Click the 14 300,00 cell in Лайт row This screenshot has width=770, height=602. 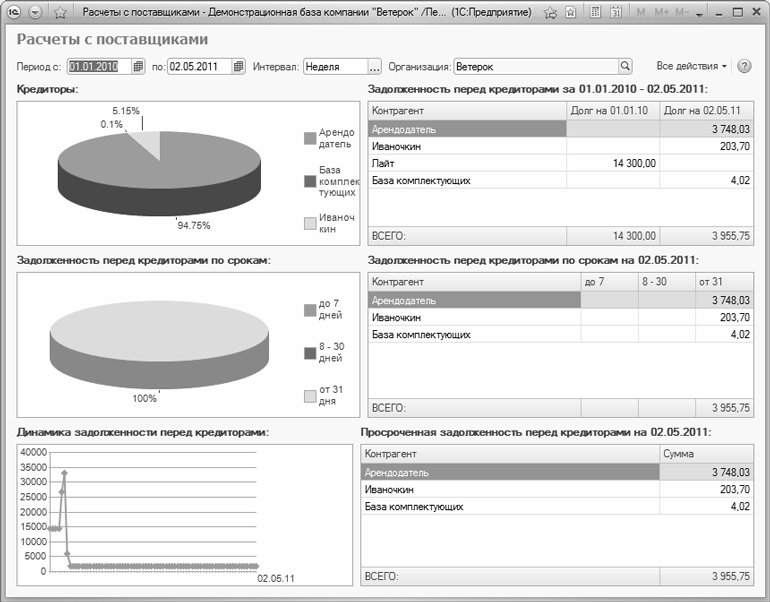tap(613, 164)
